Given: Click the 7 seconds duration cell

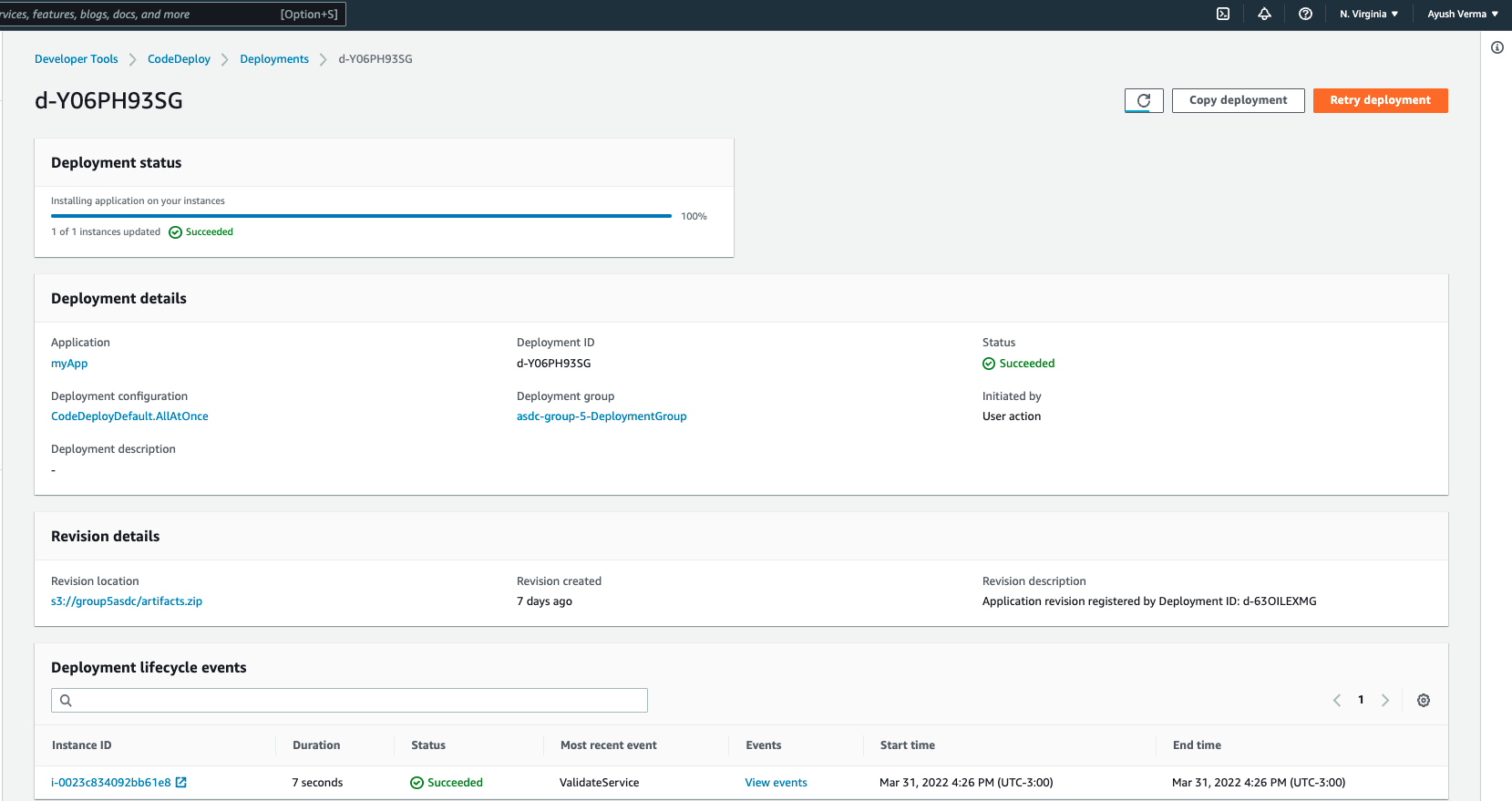Looking at the screenshot, I should click(x=317, y=783).
